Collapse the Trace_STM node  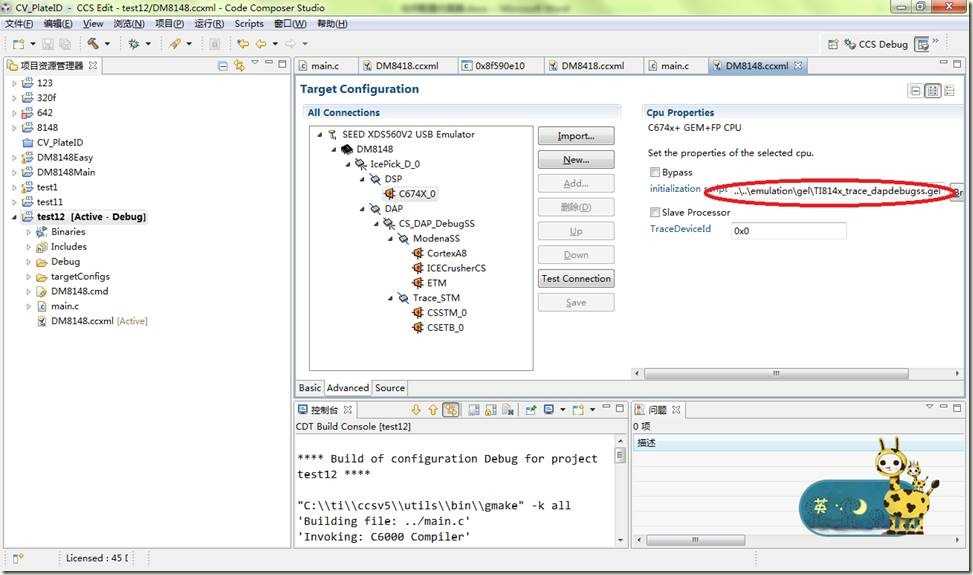[391, 298]
